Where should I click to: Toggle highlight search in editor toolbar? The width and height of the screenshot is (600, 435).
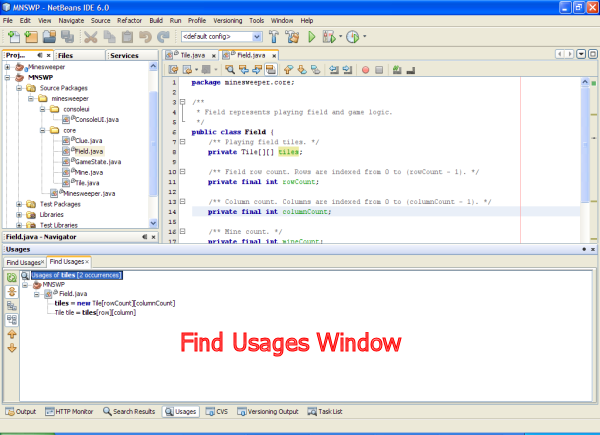(271, 70)
